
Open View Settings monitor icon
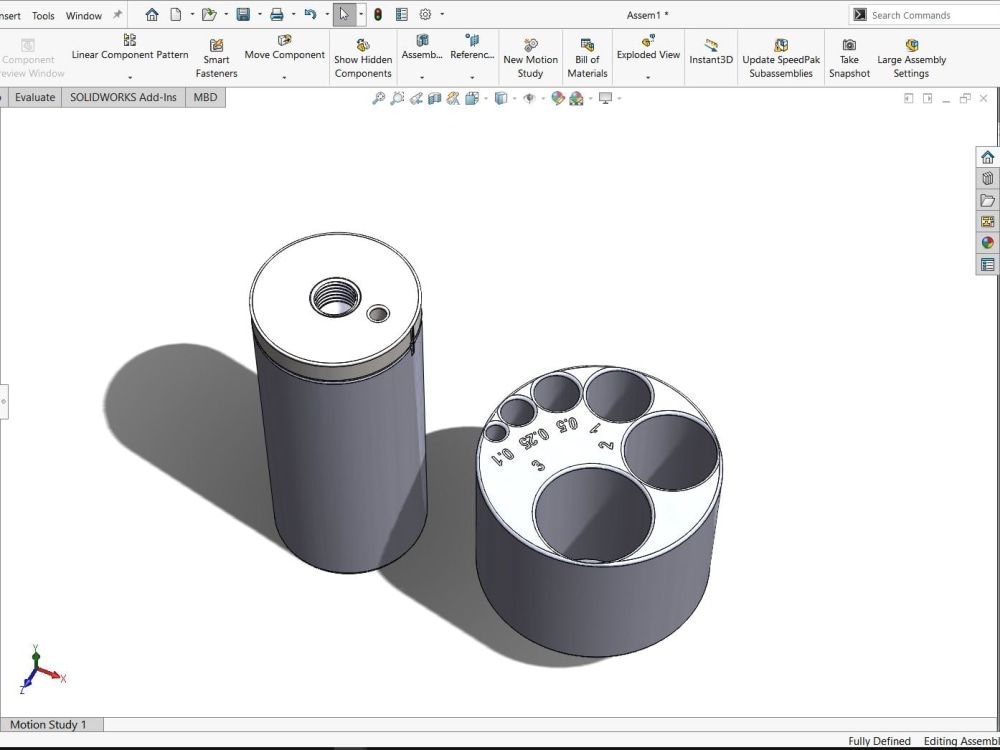[x=605, y=98]
